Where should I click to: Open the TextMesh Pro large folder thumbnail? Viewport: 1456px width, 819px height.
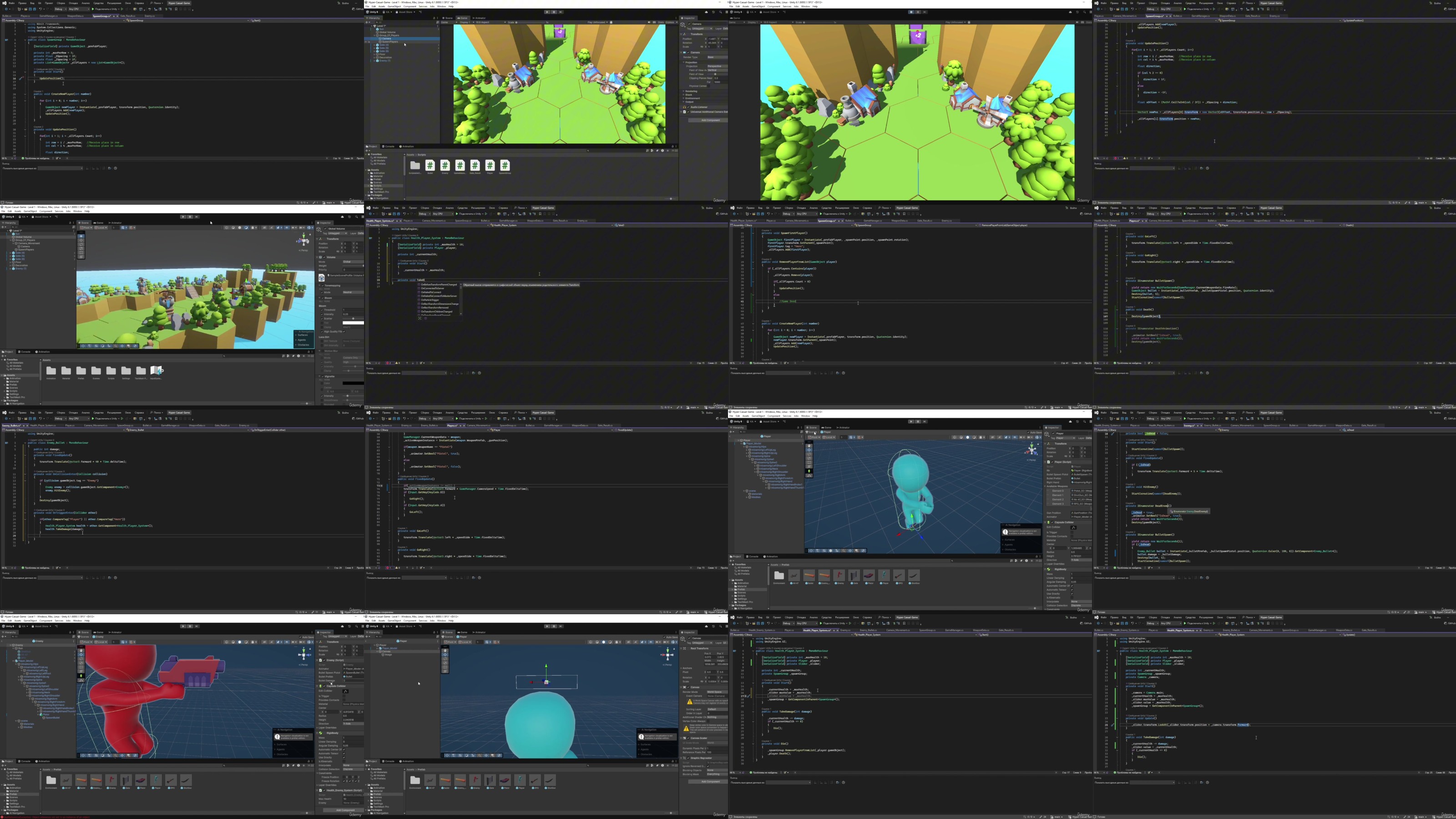pyautogui.click(x=141, y=371)
